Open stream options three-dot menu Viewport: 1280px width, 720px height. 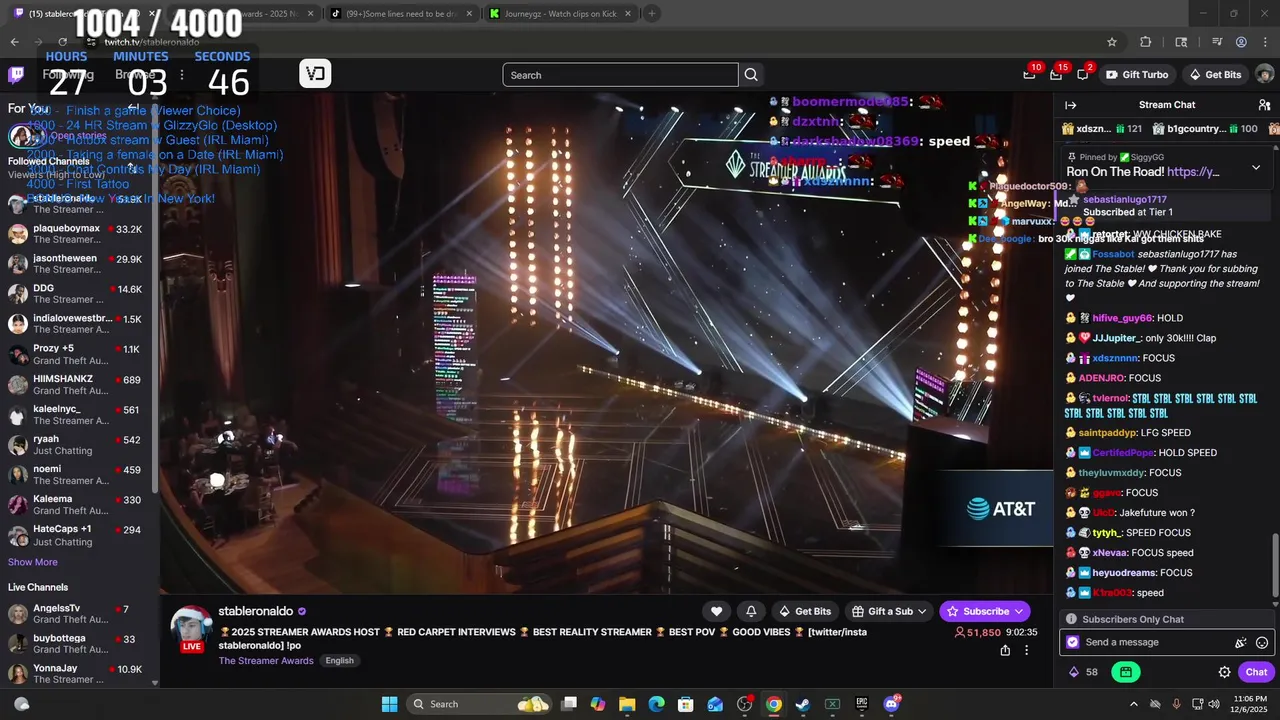click(1026, 650)
